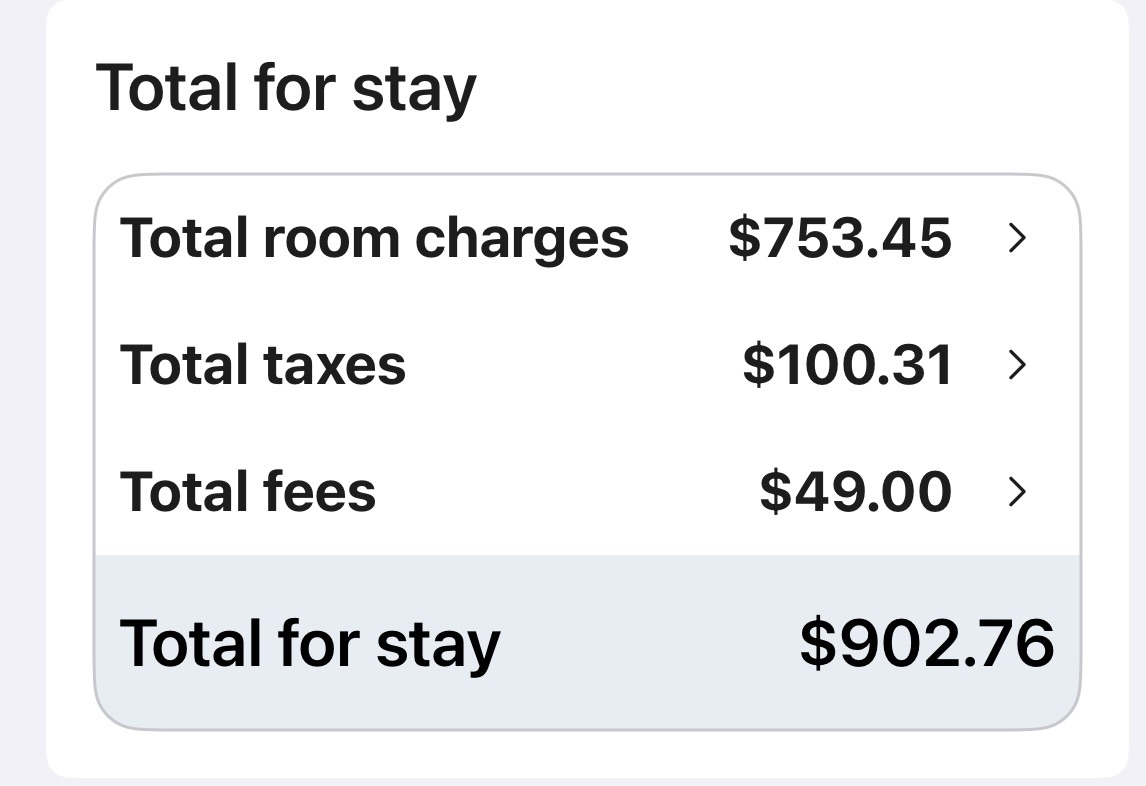Tap the "Total room charges" label
This screenshot has height=786, width=1146.
pos(374,238)
